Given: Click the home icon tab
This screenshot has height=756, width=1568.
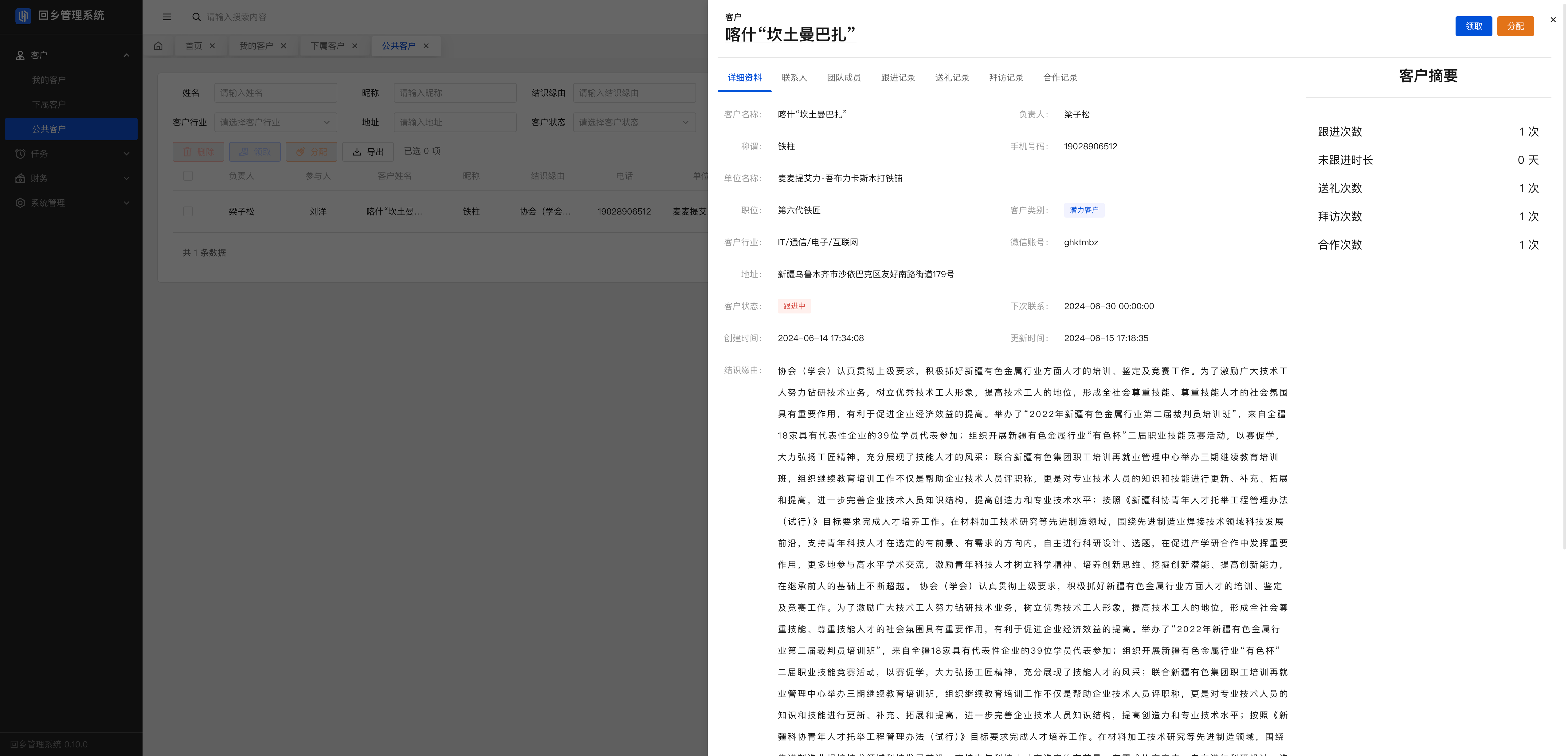Looking at the screenshot, I should tap(158, 46).
